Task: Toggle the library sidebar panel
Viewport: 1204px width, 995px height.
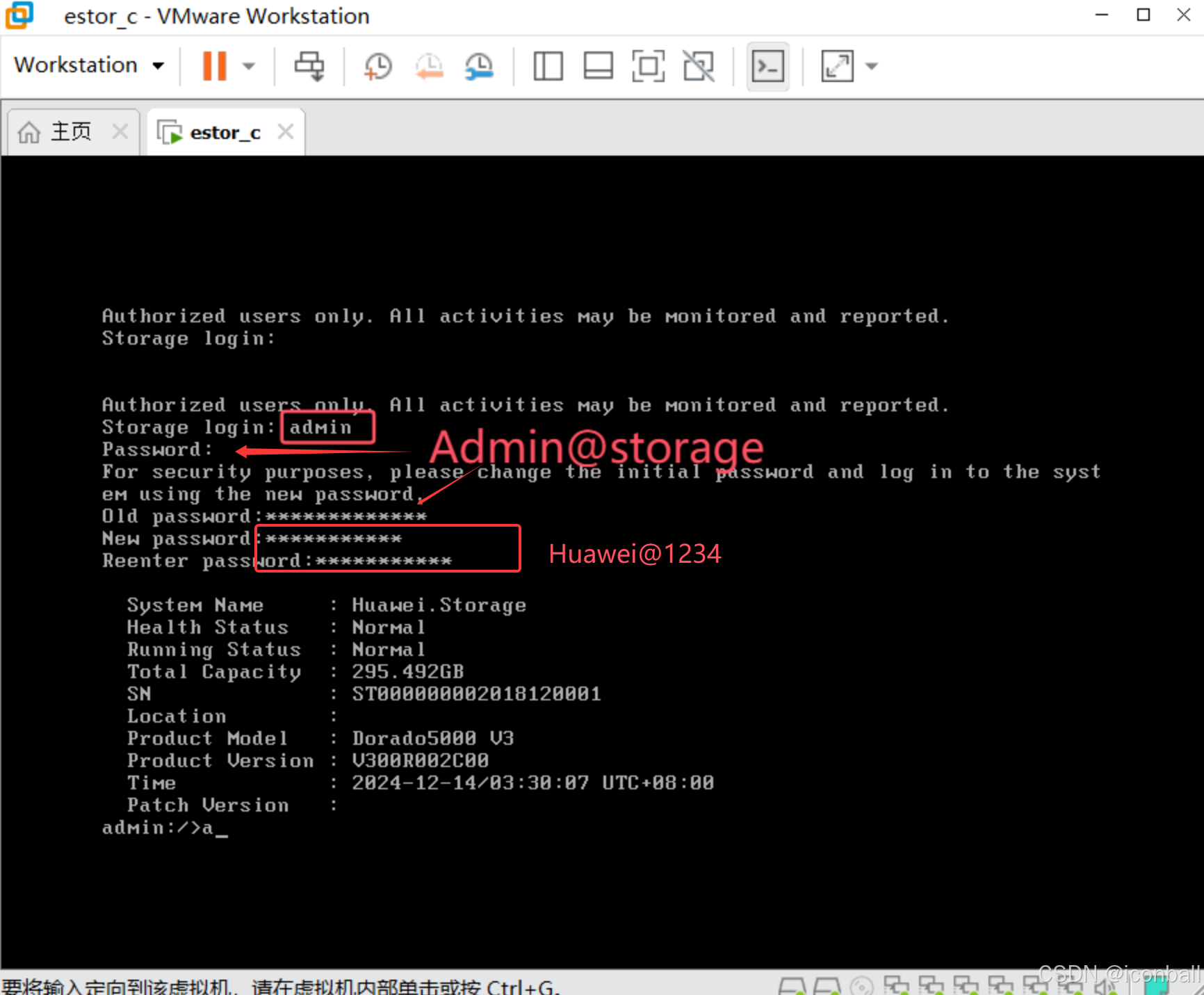Action: (548, 66)
